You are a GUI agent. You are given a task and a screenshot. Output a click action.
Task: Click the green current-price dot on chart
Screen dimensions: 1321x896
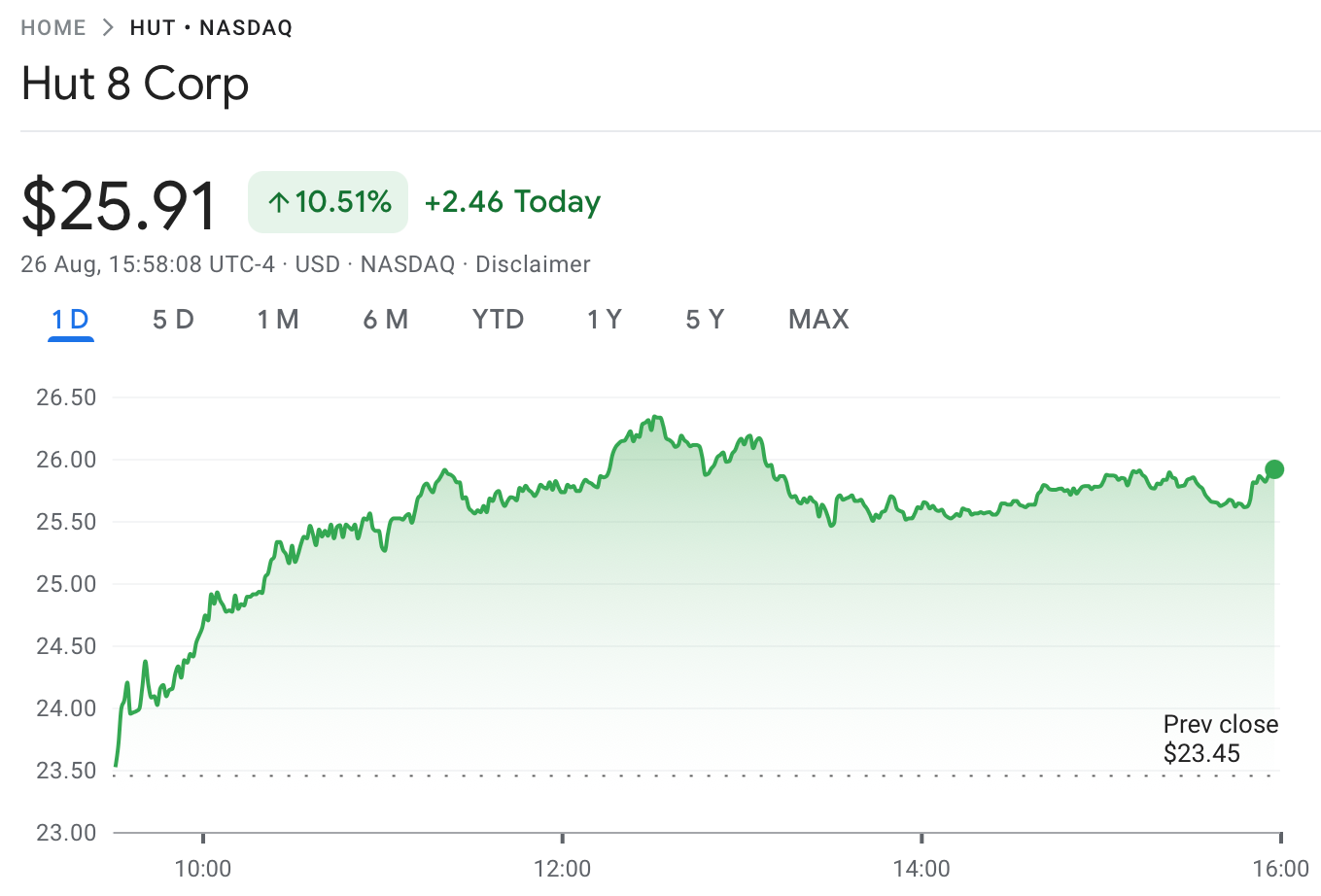1274,470
